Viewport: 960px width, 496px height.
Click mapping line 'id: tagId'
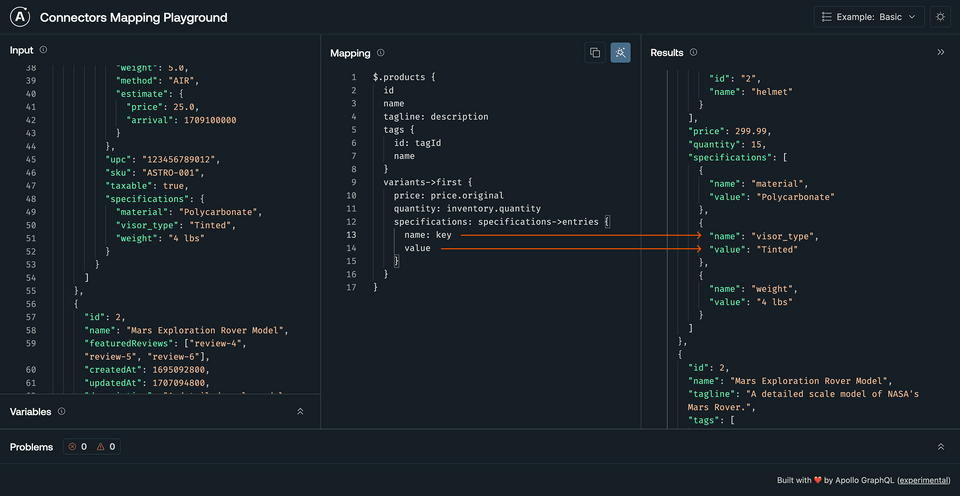[419, 143]
